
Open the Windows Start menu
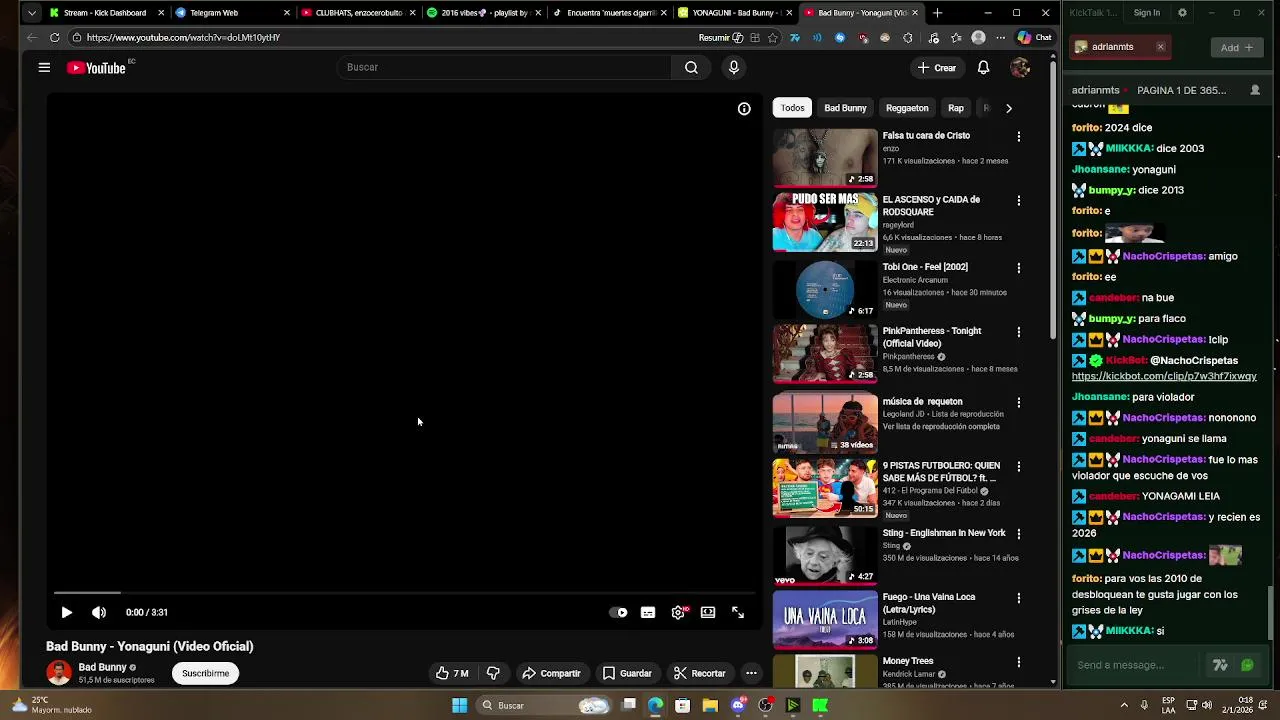(459, 705)
